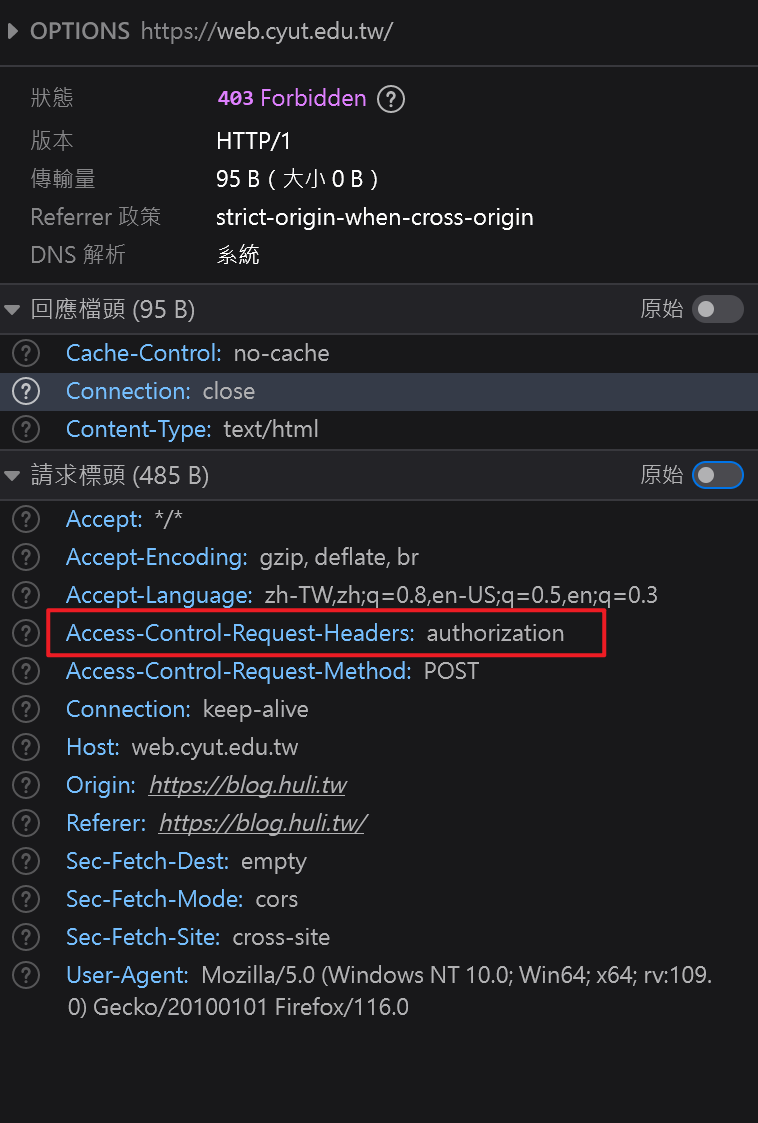
Task: Click the question mark beside Access-Control-Request-Headers
Action: (x=25, y=633)
